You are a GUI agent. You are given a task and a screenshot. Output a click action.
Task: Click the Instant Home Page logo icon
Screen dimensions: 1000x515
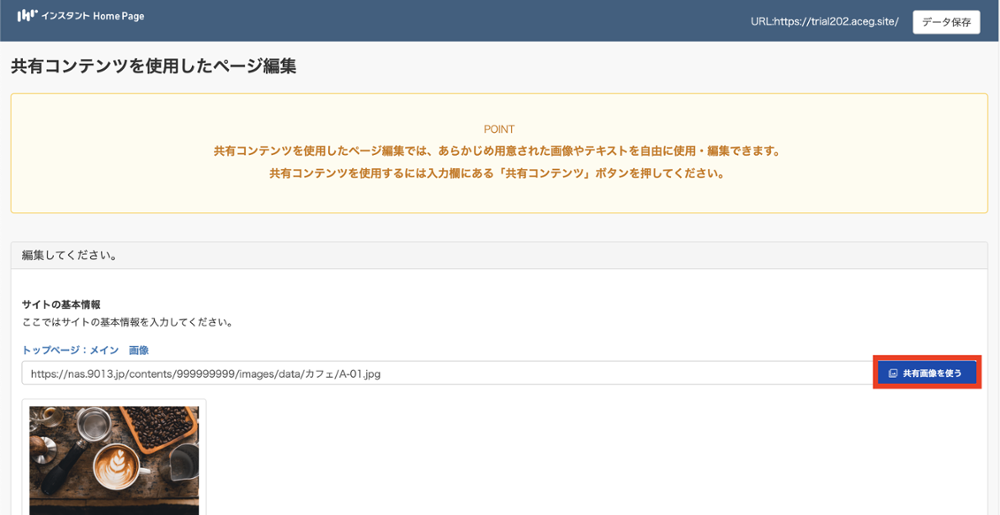[x=28, y=15]
